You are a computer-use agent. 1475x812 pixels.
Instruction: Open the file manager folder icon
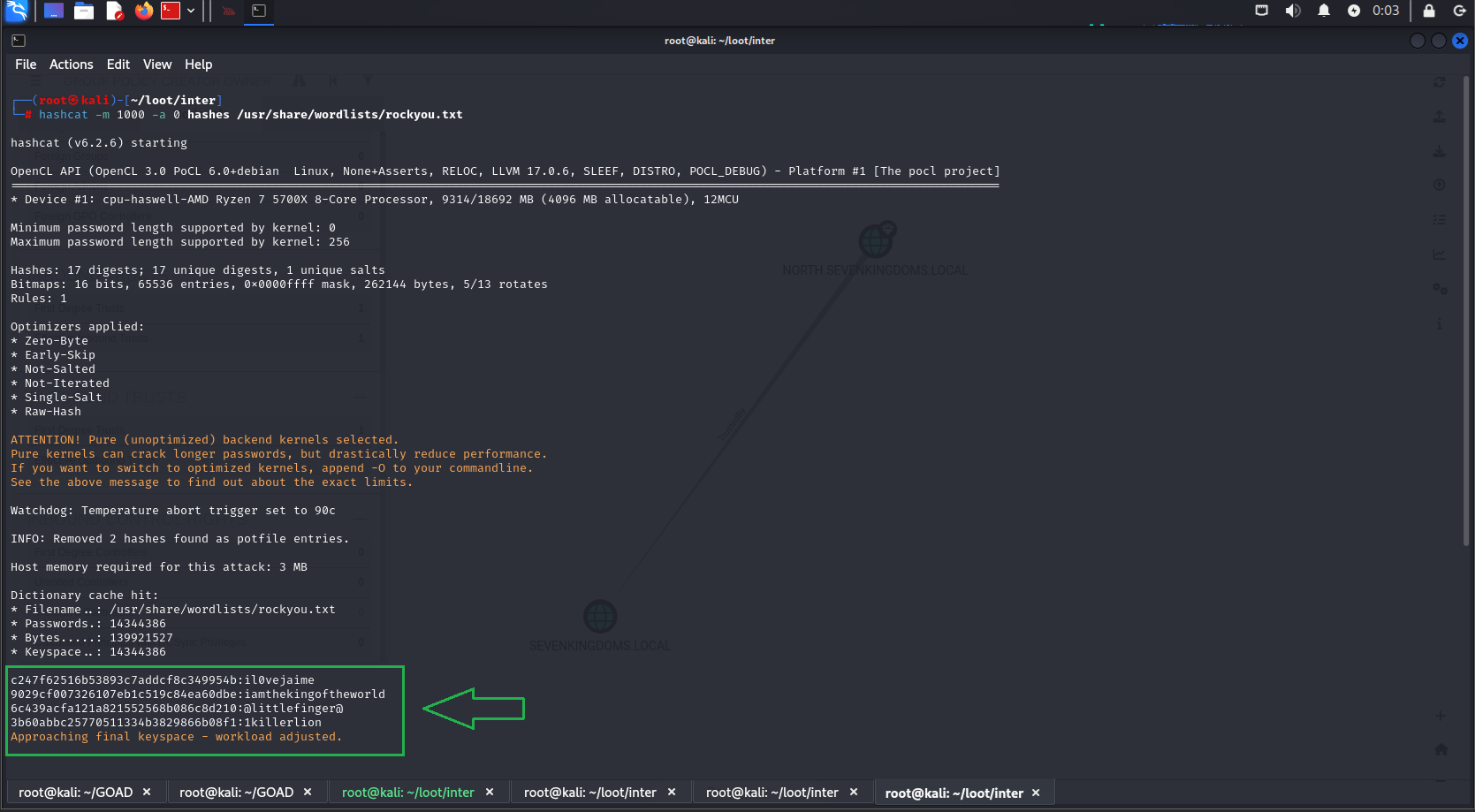point(84,11)
